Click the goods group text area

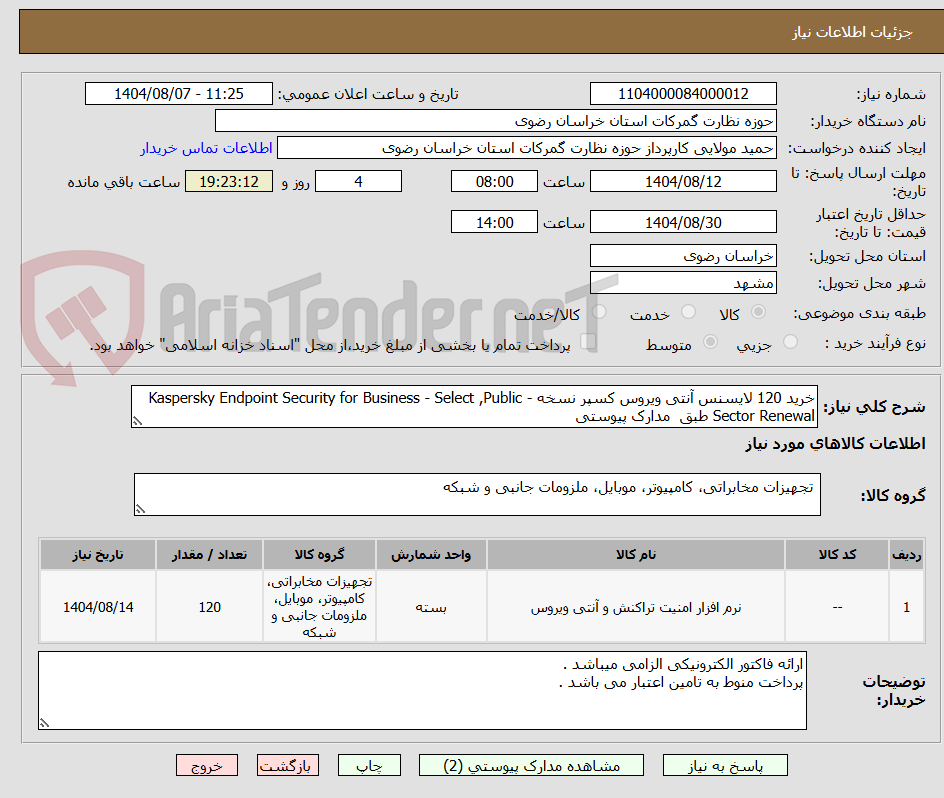(x=477, y=494)
